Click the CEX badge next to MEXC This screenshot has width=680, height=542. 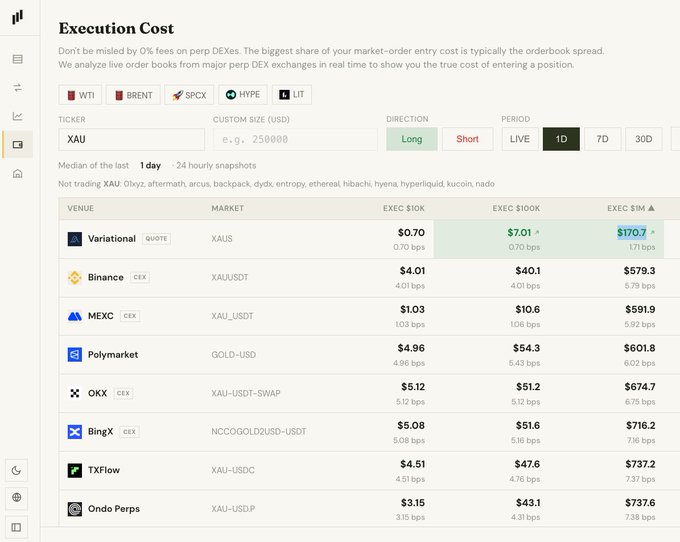tap(130, 316)
